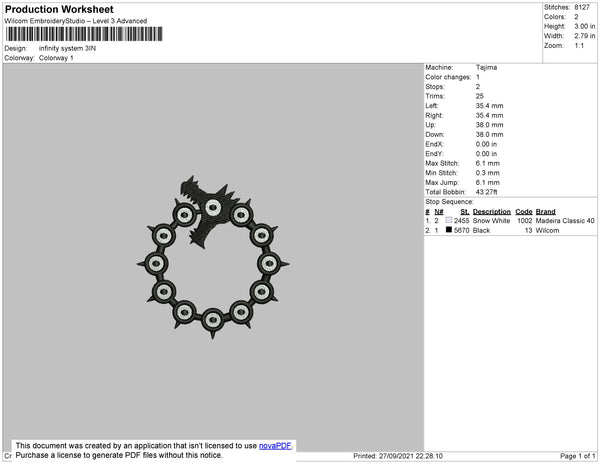
Task: Click the machine value "Tajima"
Action: pyautogui.click(x=486, y=67)
